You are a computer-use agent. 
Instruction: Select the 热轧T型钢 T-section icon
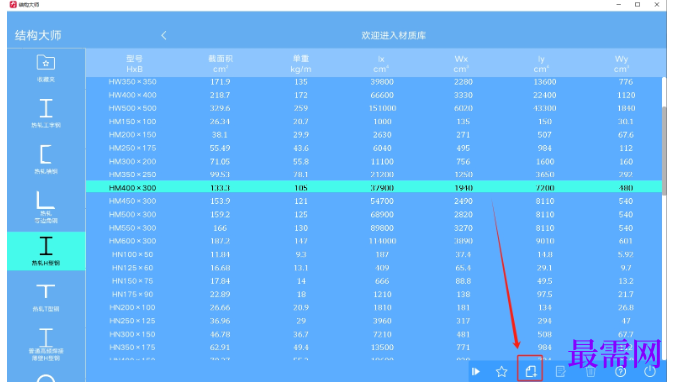tap(46, 297)
